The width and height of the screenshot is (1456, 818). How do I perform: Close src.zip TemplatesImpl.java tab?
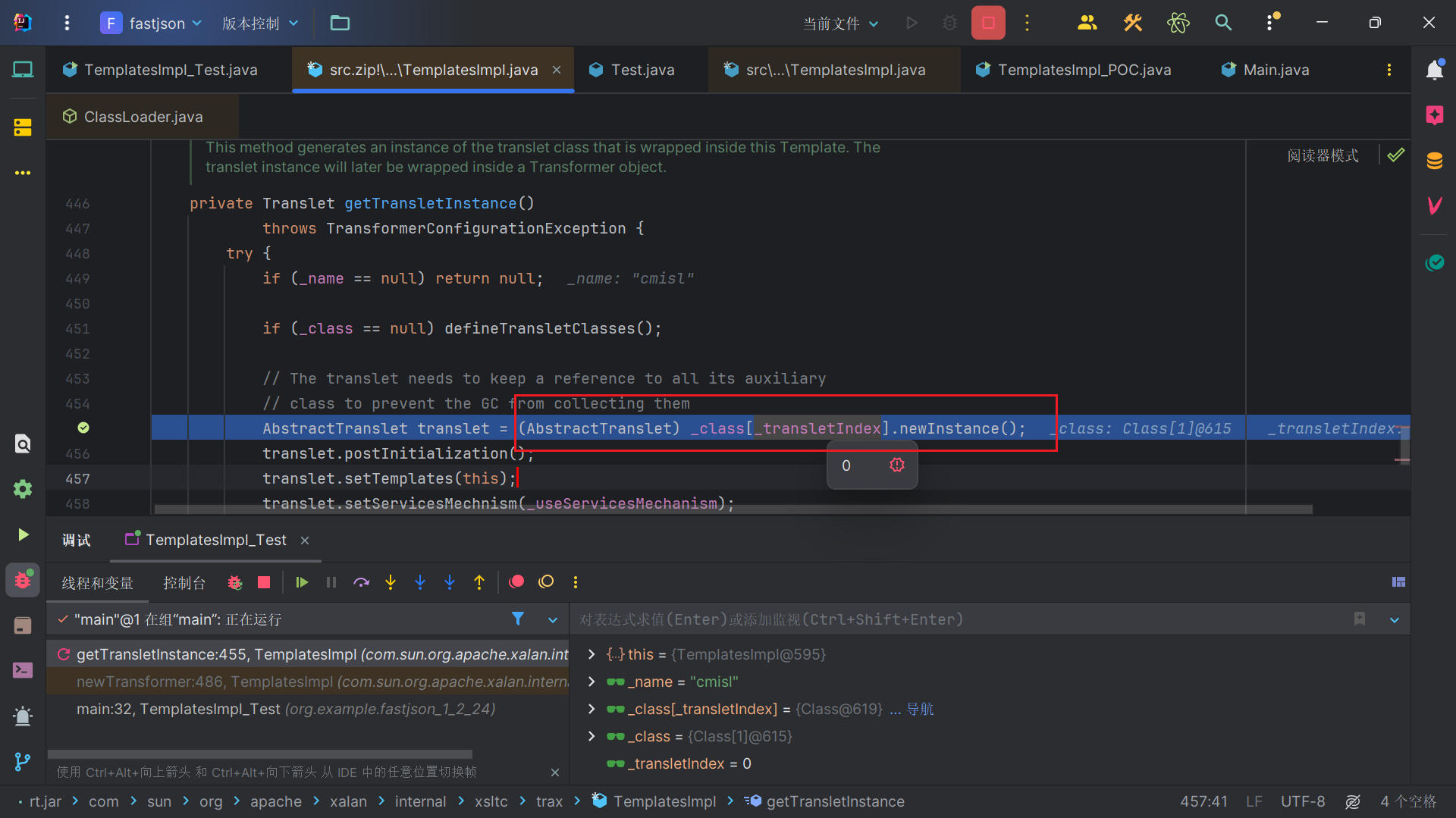[557, 70]
